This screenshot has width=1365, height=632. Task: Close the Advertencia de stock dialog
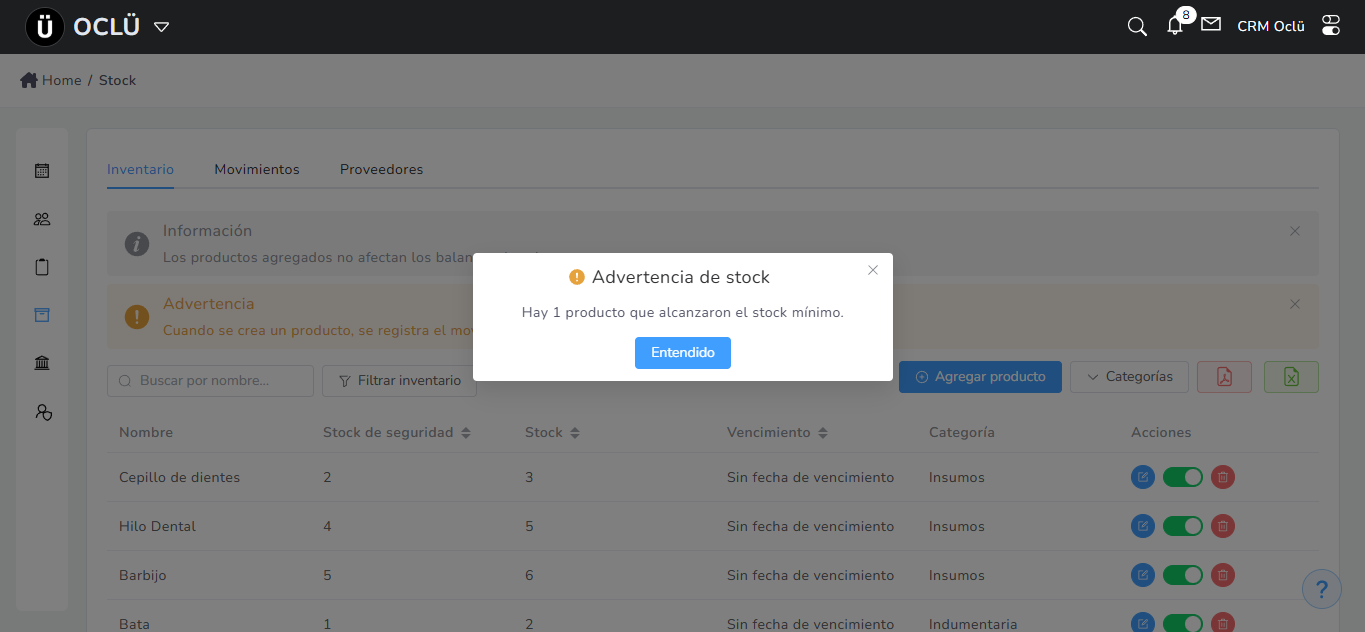873,270
